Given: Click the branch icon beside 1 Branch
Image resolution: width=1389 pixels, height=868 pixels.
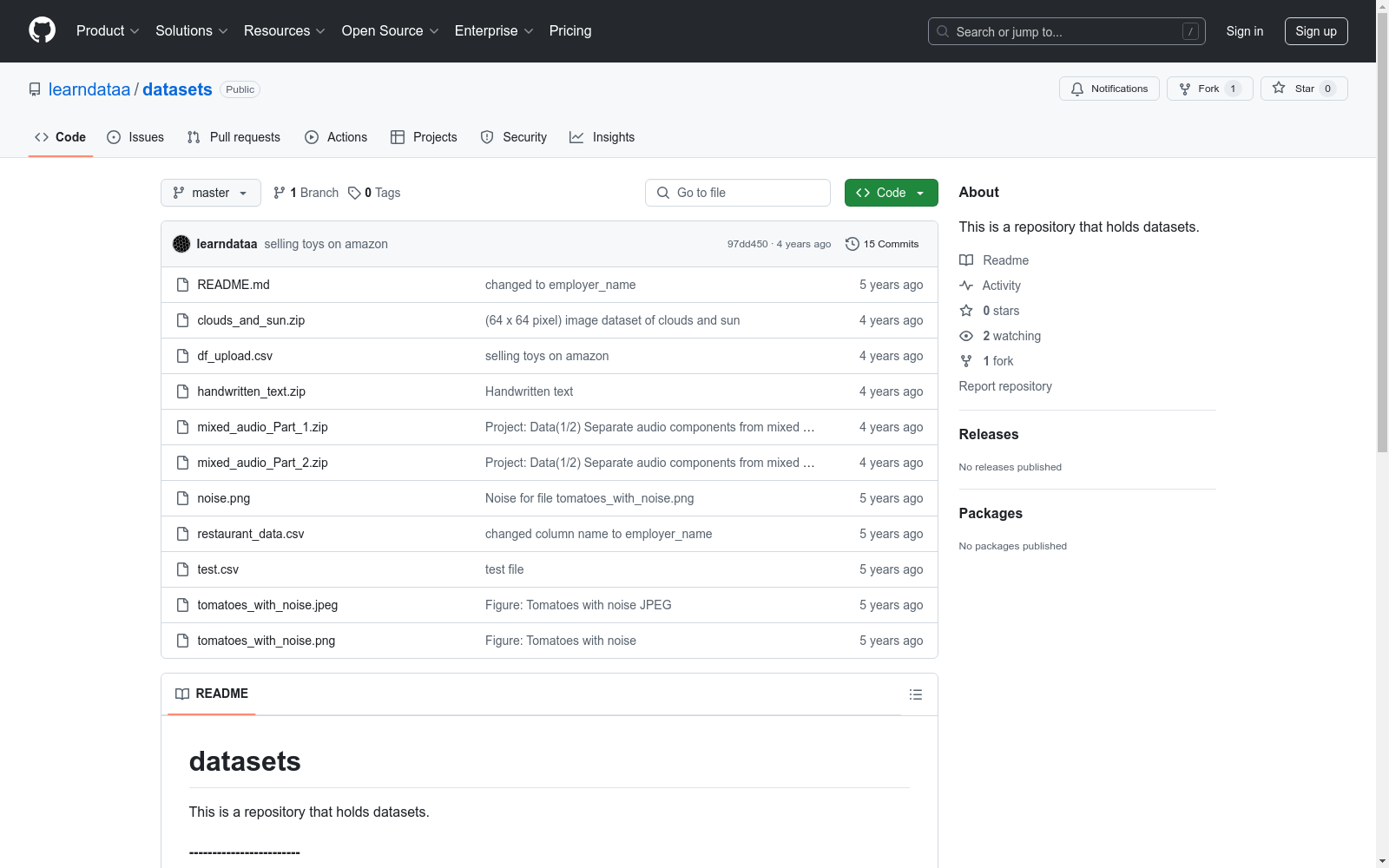Looking at the screenshot, I should pos(280,193).
